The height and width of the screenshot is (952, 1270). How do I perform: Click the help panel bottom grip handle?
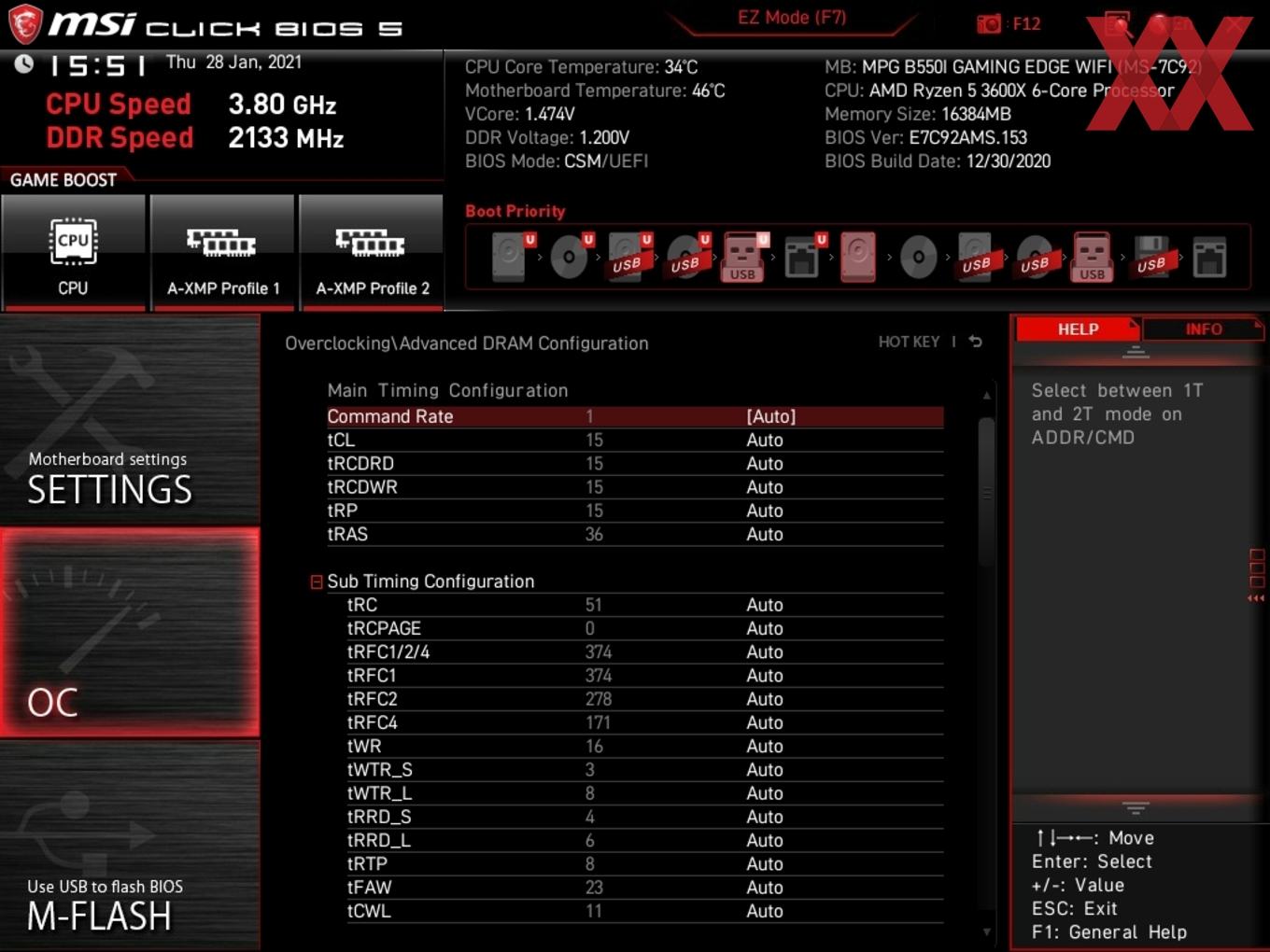pos(1136,807)
